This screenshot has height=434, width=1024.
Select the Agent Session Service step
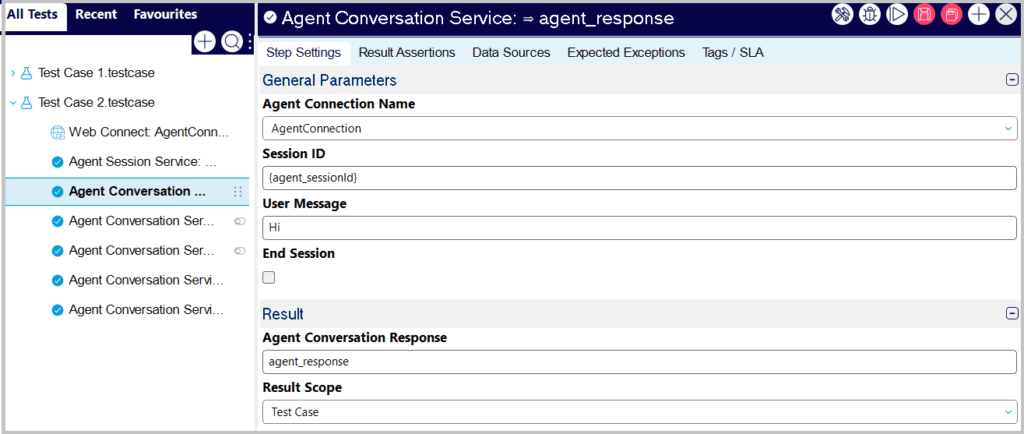click(x=141, y=162)
